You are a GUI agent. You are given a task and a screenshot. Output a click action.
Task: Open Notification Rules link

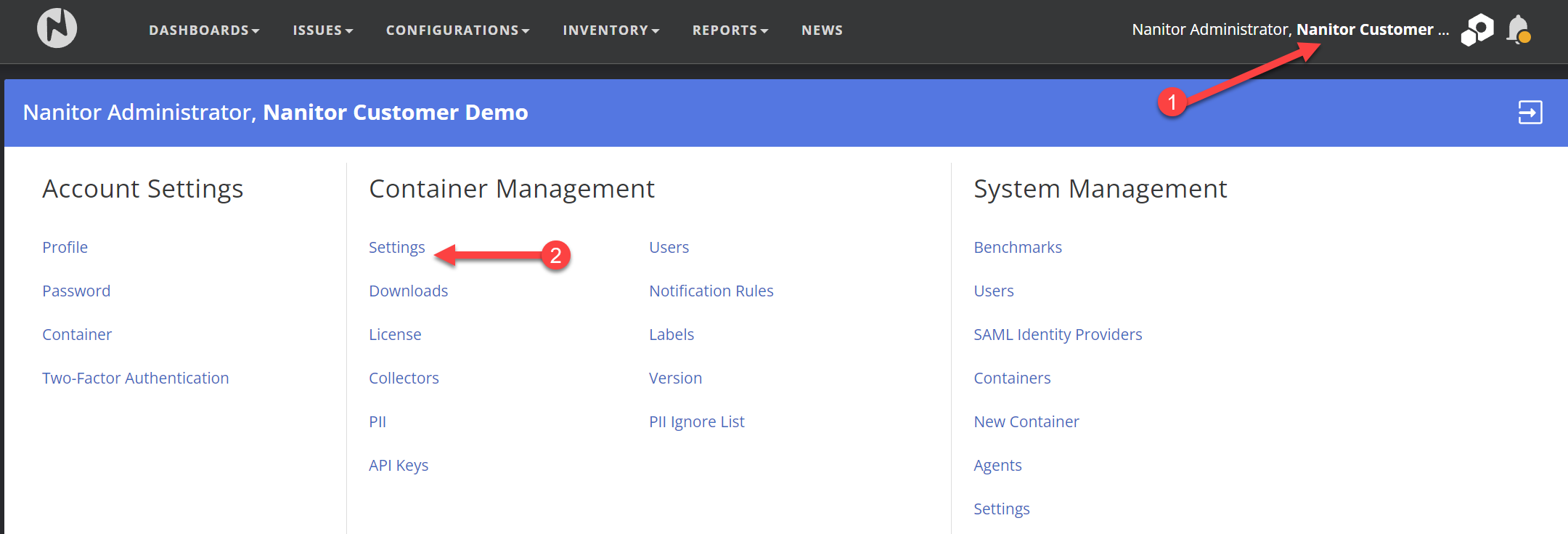[711, 291]
